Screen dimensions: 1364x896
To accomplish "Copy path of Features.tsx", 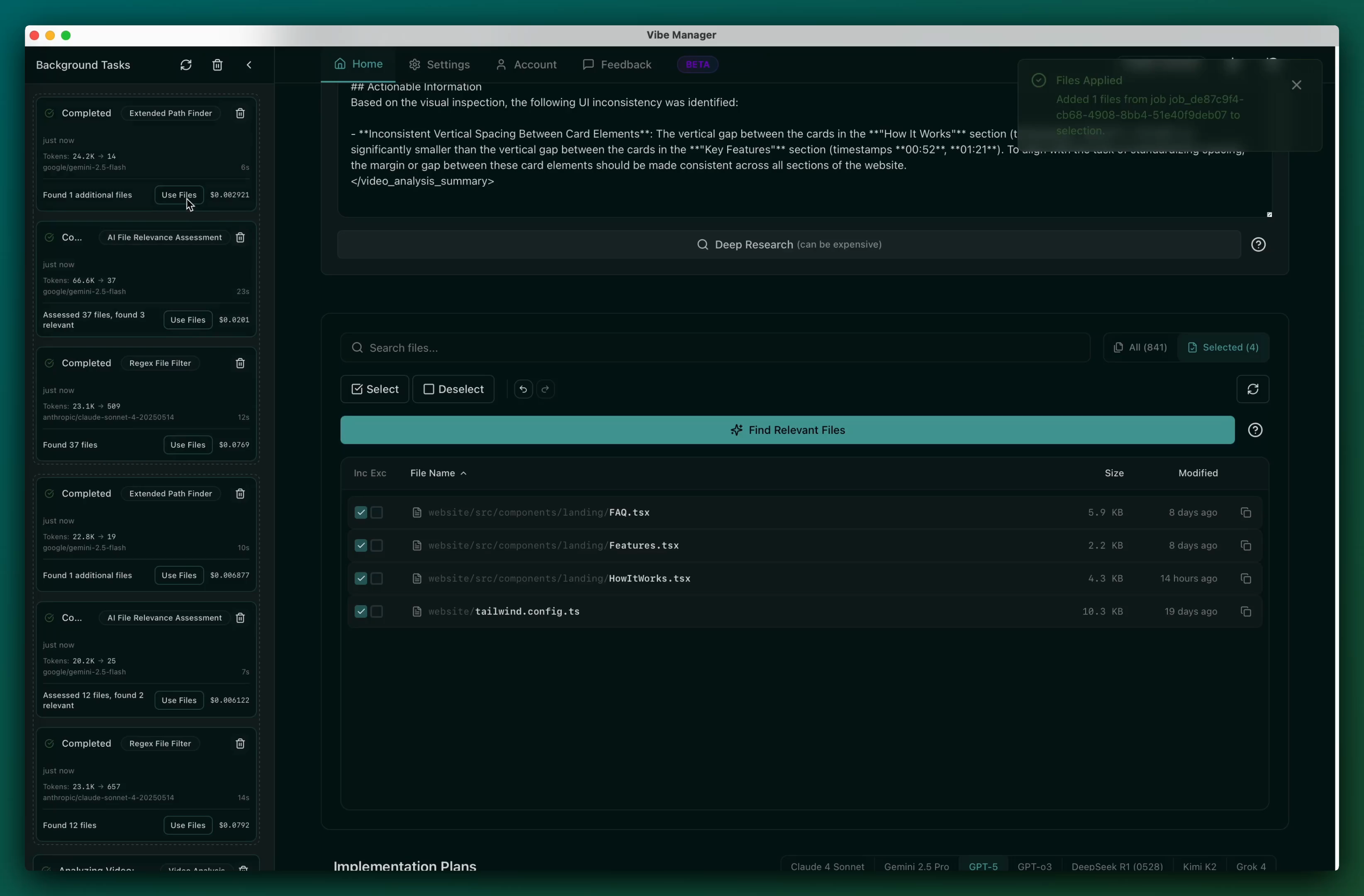I will click(1245, 546).
